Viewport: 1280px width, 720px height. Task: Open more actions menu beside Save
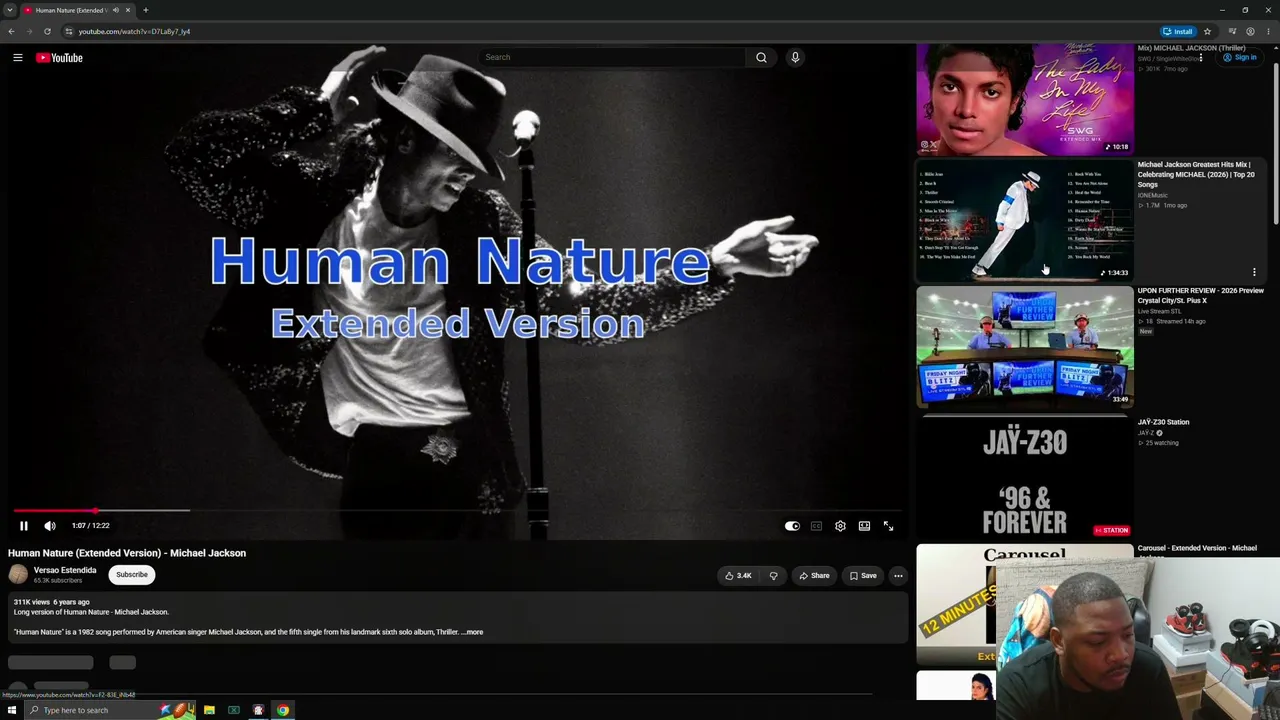(898, 576)
